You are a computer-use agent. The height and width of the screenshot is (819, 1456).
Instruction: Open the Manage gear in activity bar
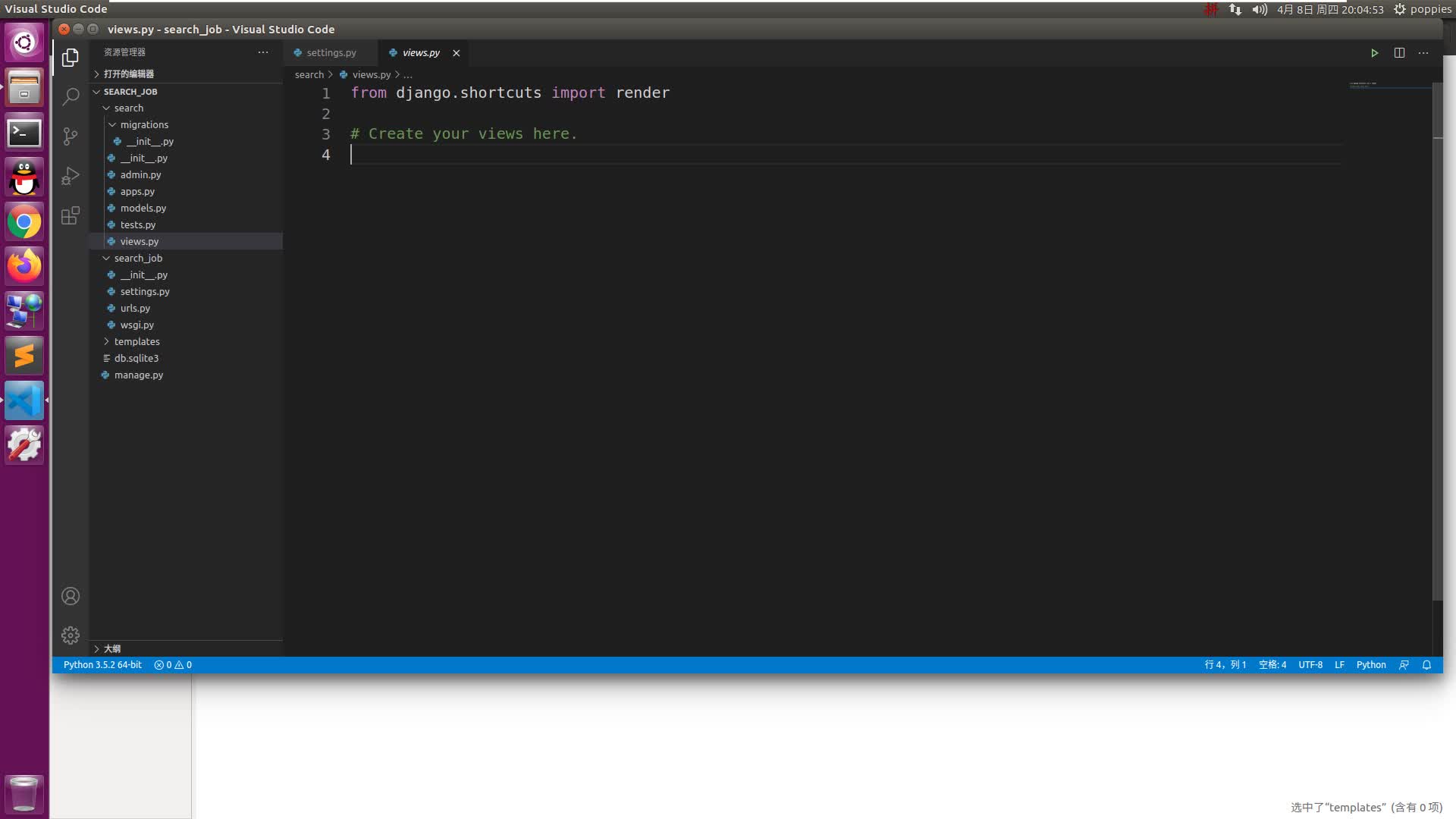pos(71,635)
